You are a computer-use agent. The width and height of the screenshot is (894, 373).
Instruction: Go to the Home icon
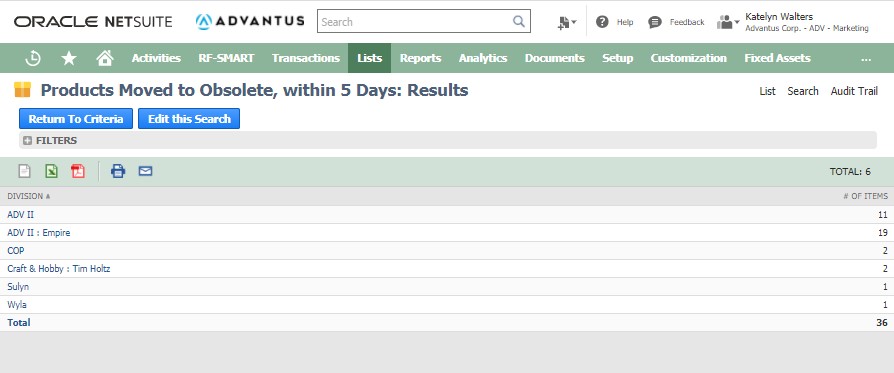point(105,58)
